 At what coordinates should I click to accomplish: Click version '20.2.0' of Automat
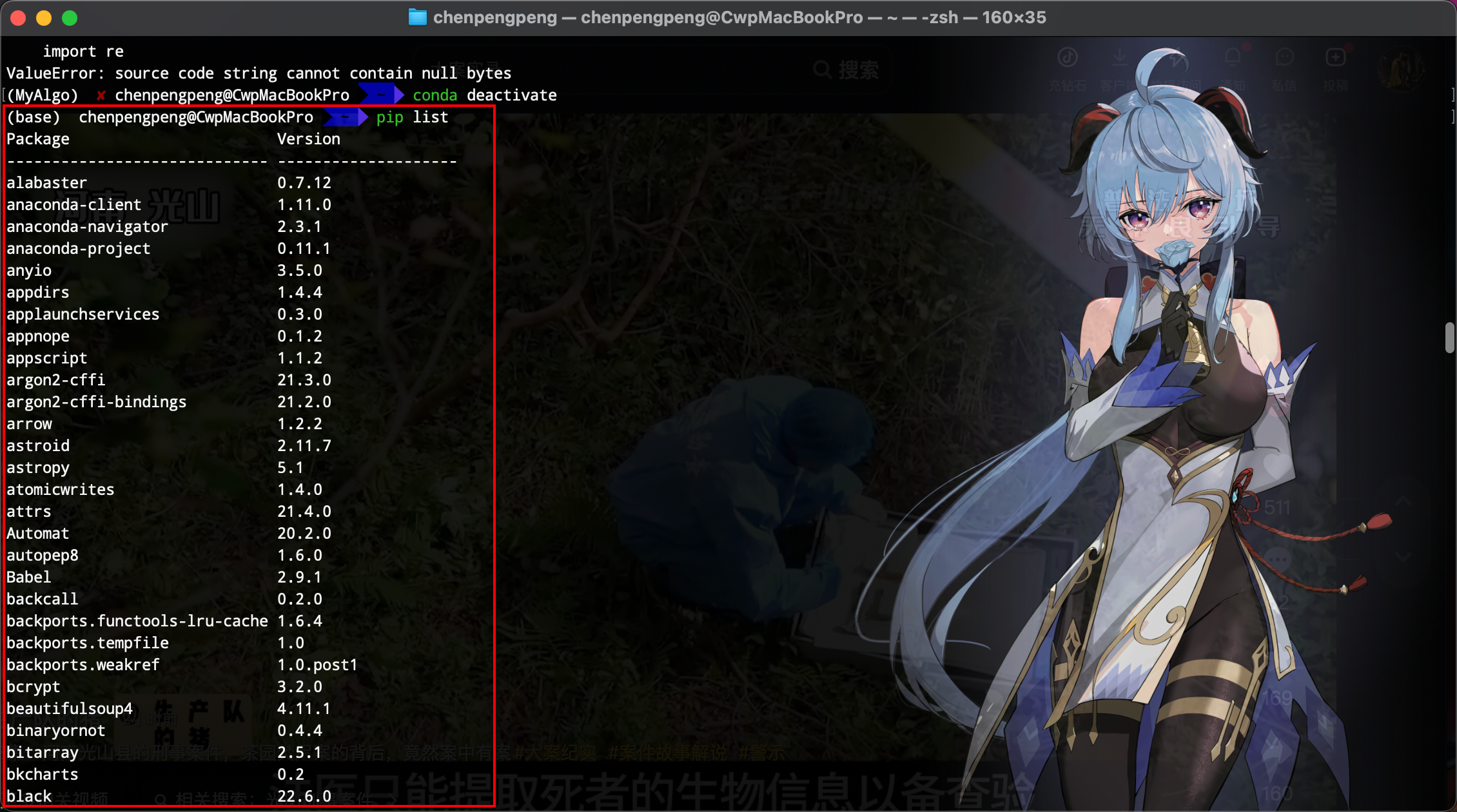(304, 534)
